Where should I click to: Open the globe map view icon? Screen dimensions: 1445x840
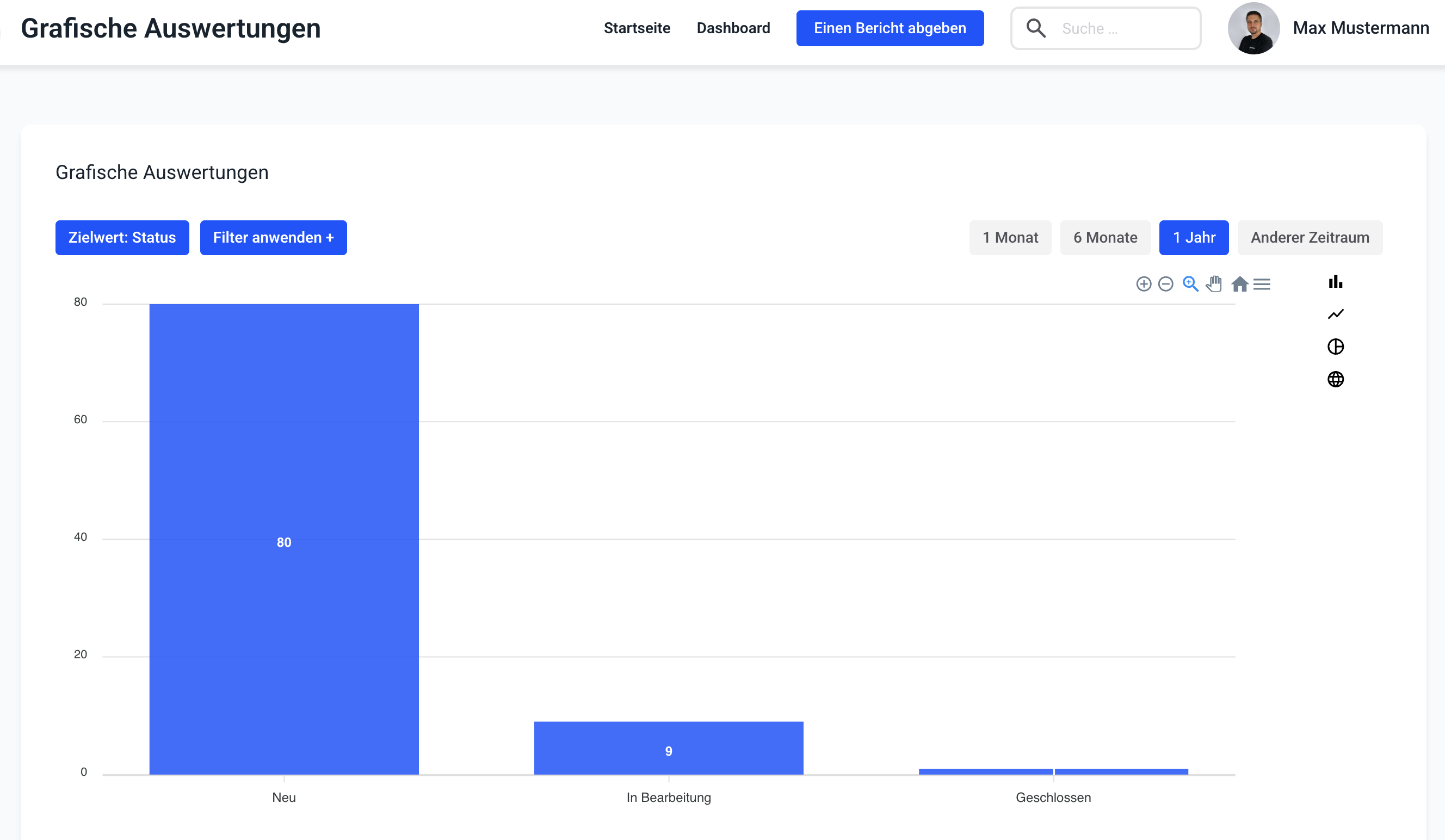click(1336, 379)
